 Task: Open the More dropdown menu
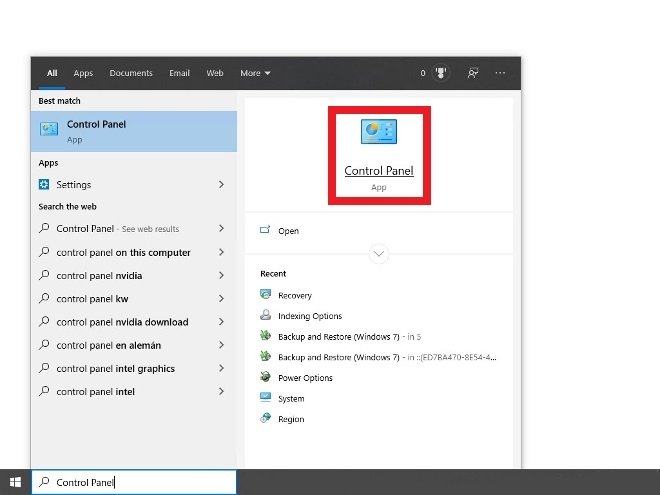pyautogui.click(x=255, y=73)
